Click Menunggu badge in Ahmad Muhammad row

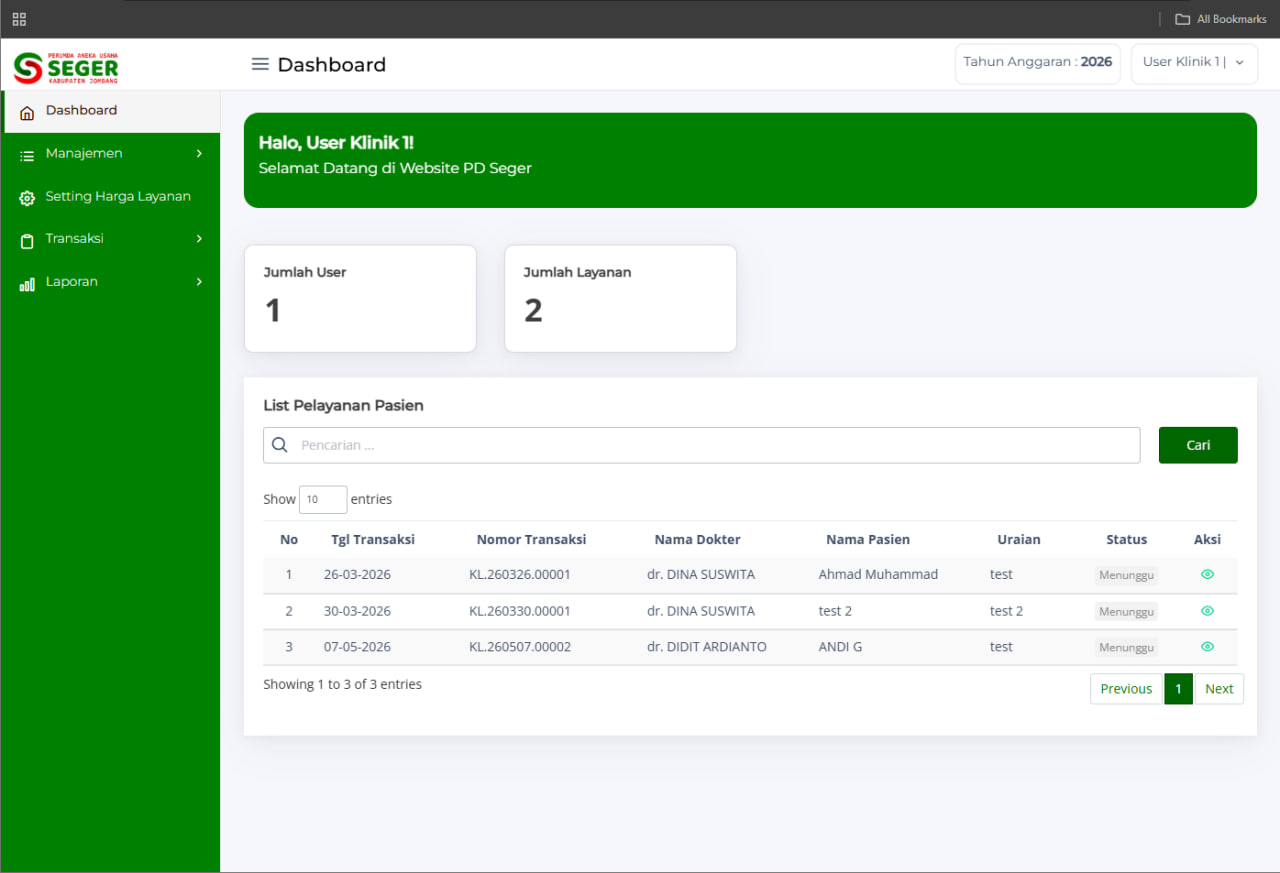point(1126,575)
